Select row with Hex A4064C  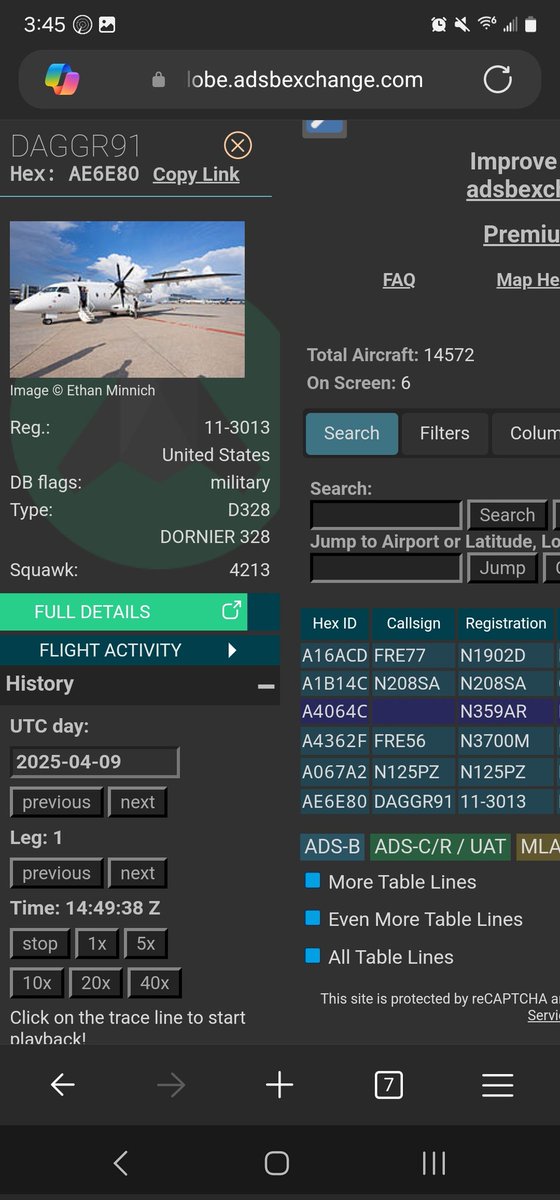pos(430,713)
